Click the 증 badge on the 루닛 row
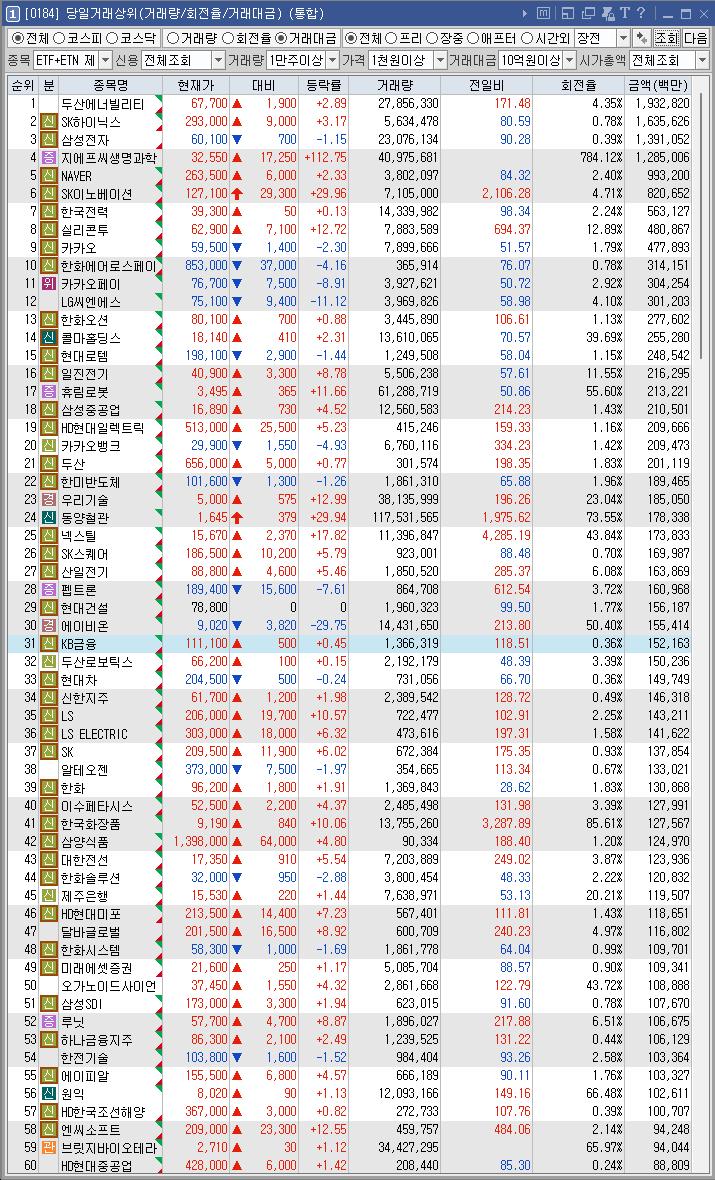 (x=49, y=1022)
